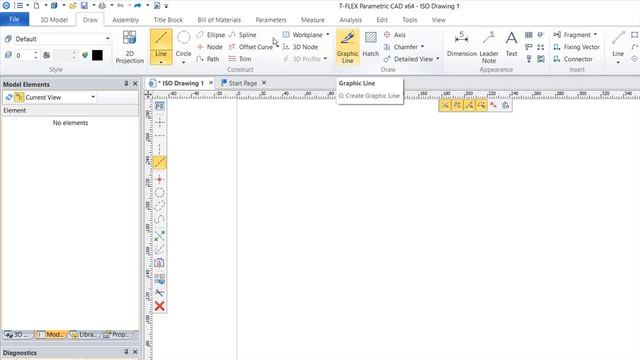640x360 pixels.
Task: Open the Current View dropdown
Action: tap(93, 97)
